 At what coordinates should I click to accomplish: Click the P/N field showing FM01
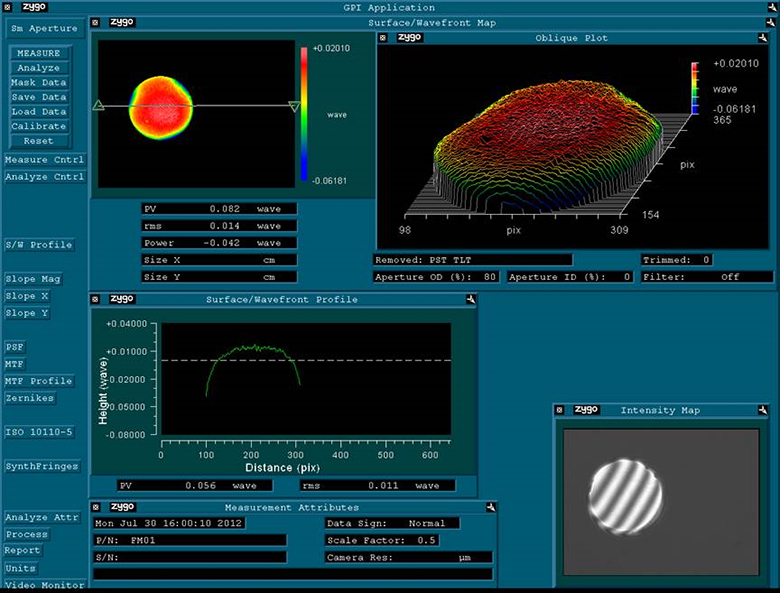pyautogui.click(x=190, y=540)
